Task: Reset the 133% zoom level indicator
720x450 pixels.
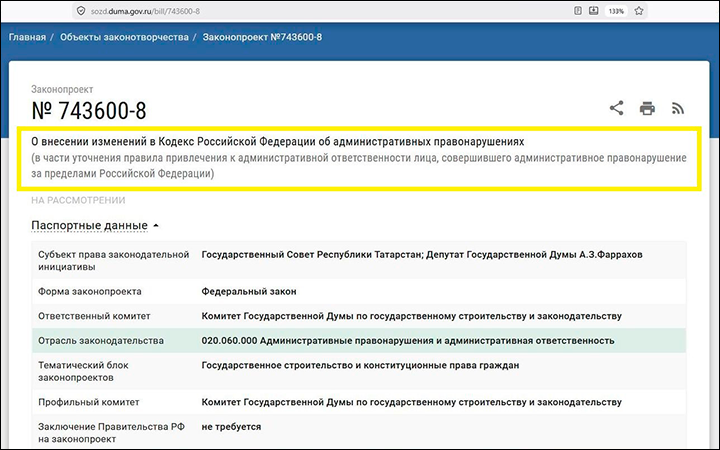Action: point(616,11)
